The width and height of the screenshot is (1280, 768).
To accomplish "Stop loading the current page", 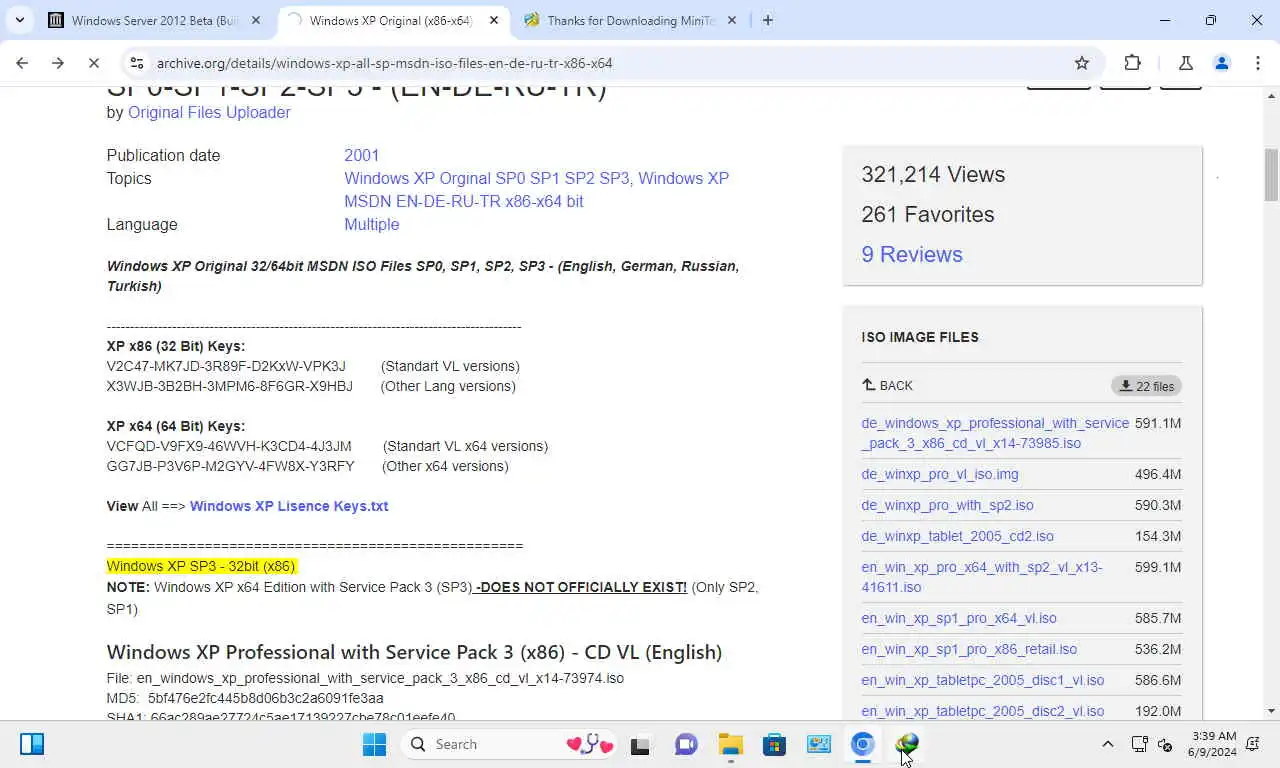I will click(94, 63).
